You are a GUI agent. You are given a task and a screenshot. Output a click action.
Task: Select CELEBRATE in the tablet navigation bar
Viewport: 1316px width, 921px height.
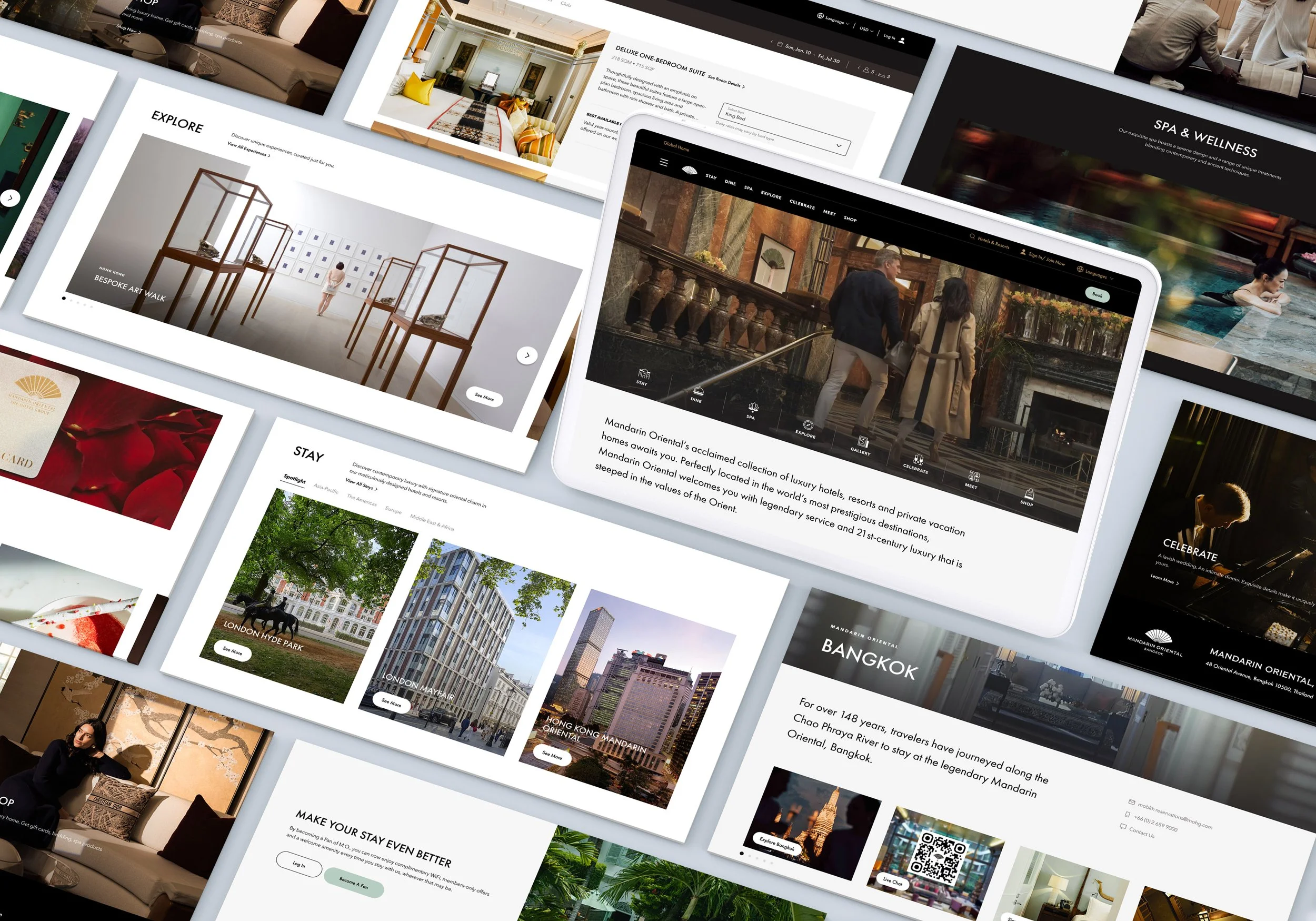802,205
